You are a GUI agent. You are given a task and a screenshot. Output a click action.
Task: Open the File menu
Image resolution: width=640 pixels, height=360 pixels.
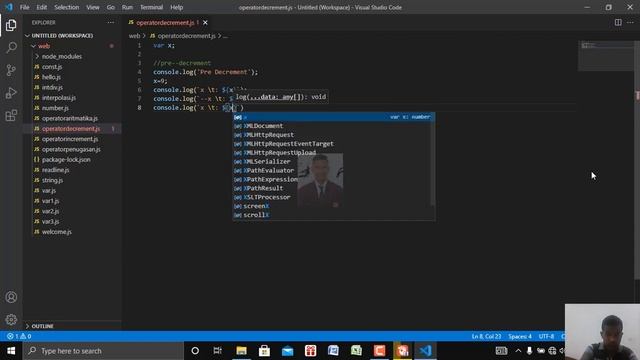[x=24, y=7]
